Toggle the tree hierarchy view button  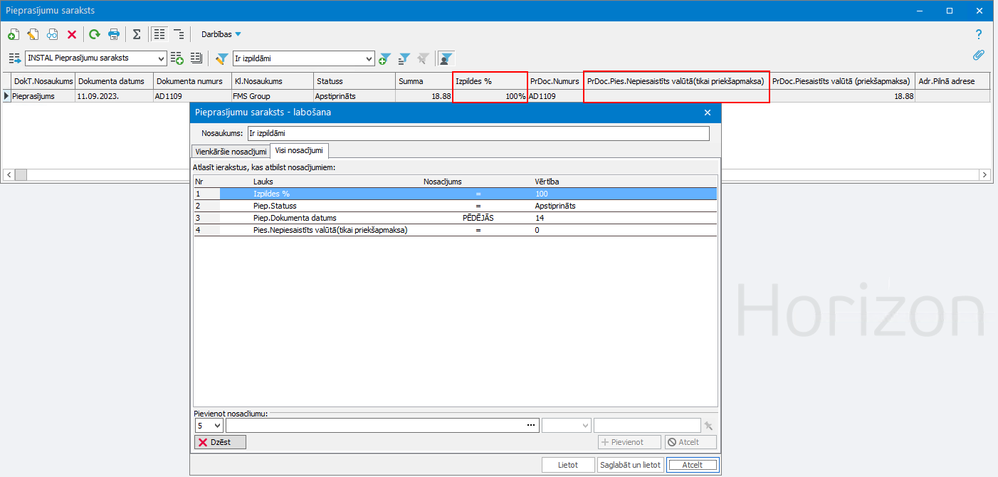click(179, 34)
